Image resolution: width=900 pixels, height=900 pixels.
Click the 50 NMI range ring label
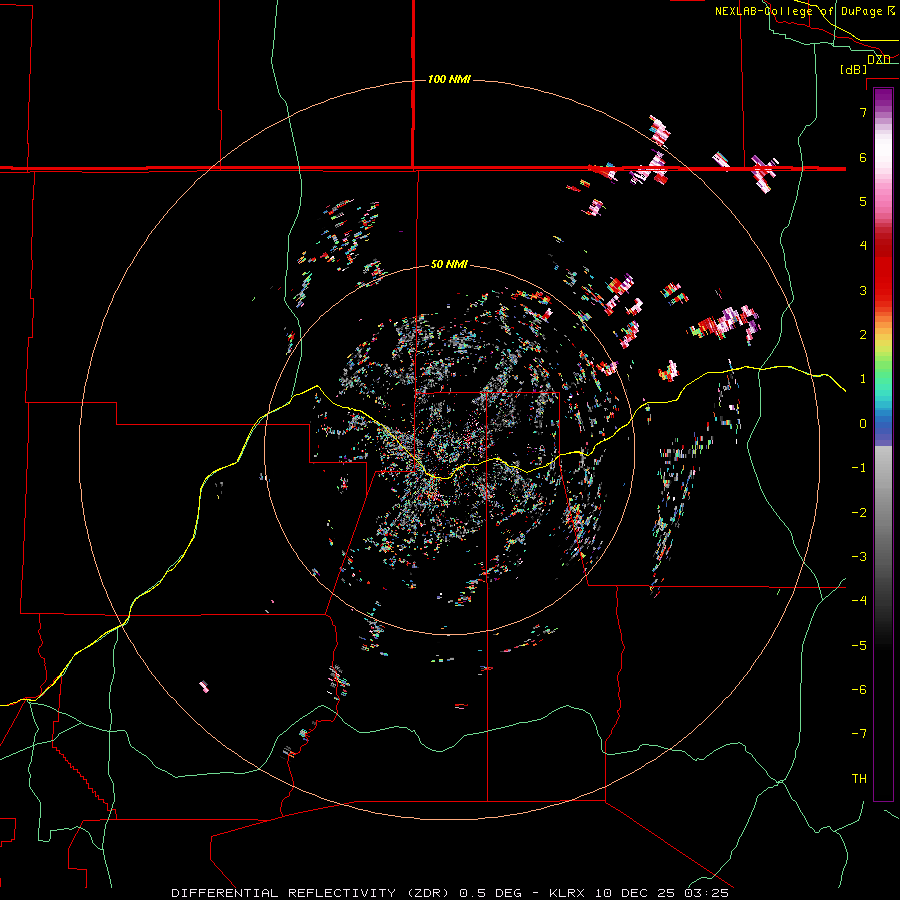pos(449,264)
